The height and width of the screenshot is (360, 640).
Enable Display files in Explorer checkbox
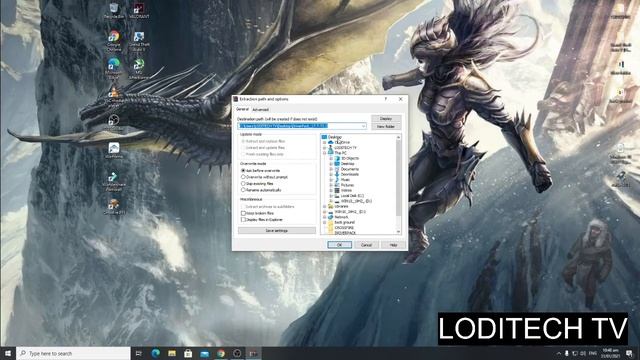(243, 220)
